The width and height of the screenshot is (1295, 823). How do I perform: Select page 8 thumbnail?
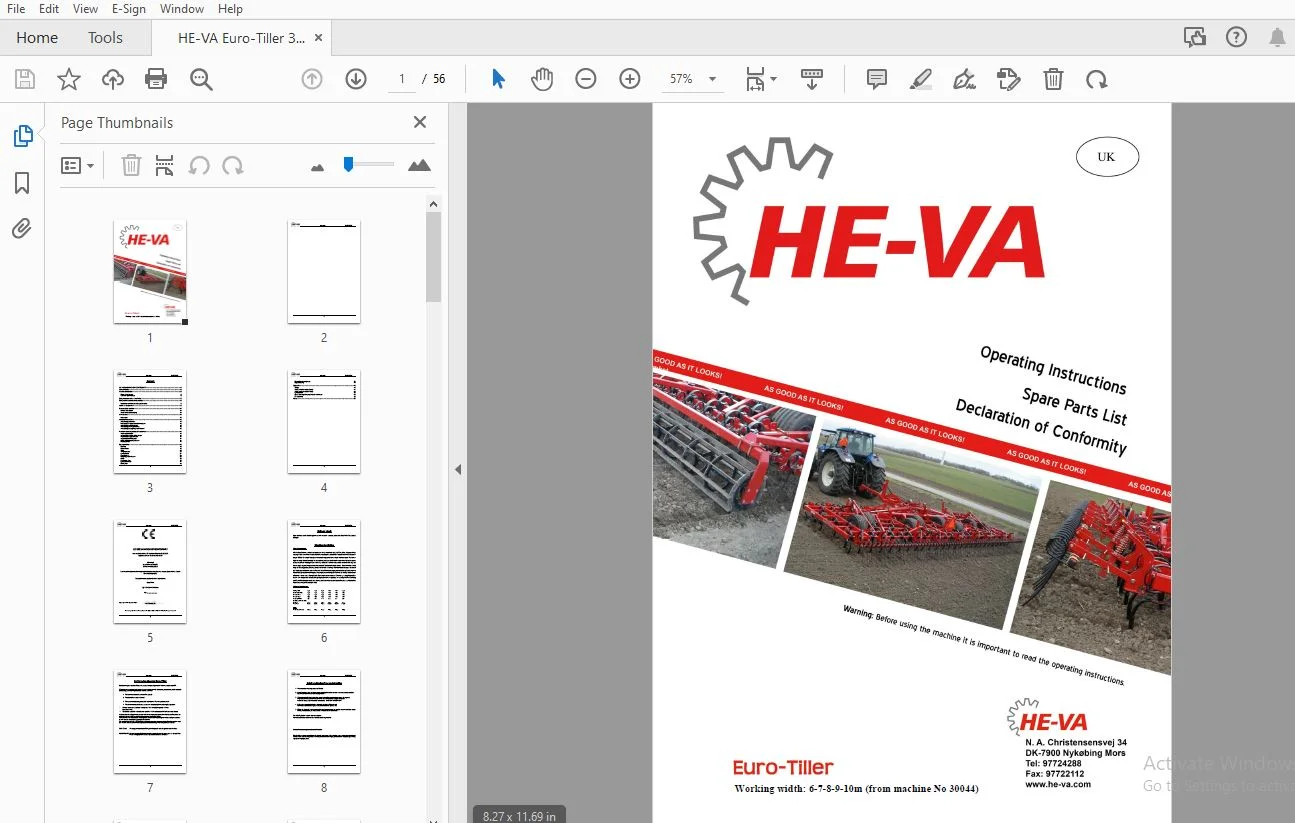pos(324,722)
